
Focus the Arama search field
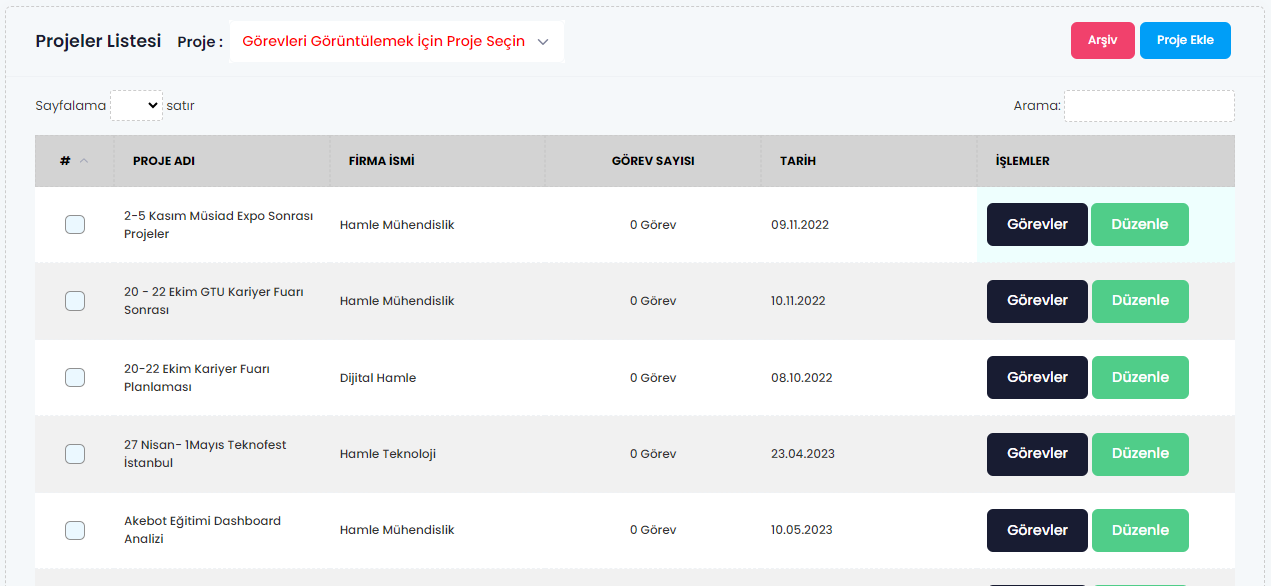pyautogui.click(x=1148, y=105)
